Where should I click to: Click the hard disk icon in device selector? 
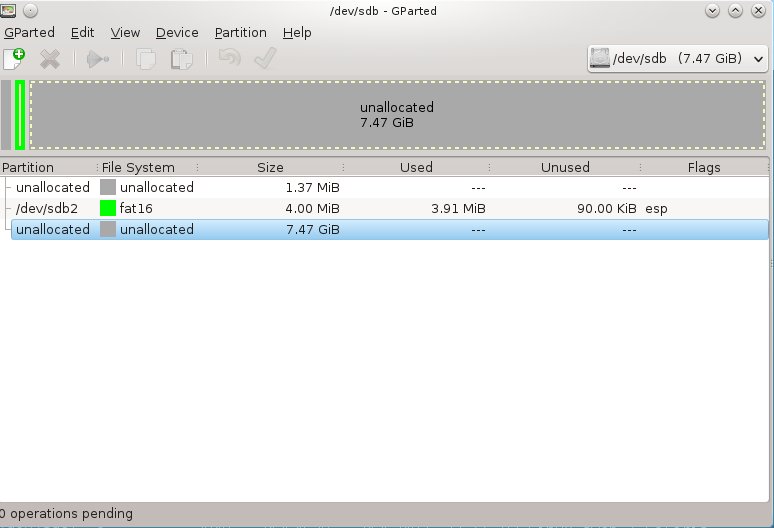click(600, 58)
